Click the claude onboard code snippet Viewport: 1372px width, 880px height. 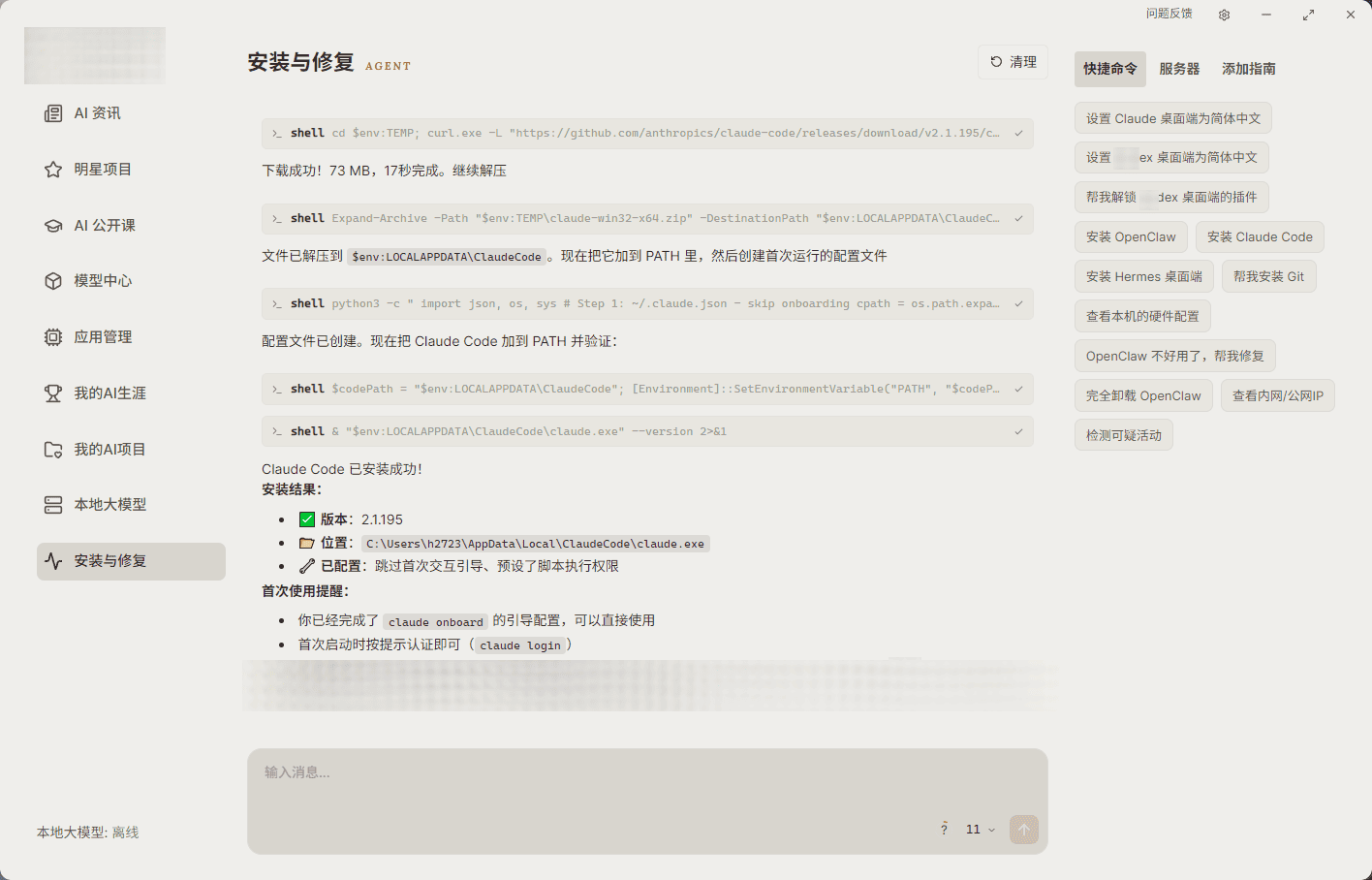[x=435, y=622]
